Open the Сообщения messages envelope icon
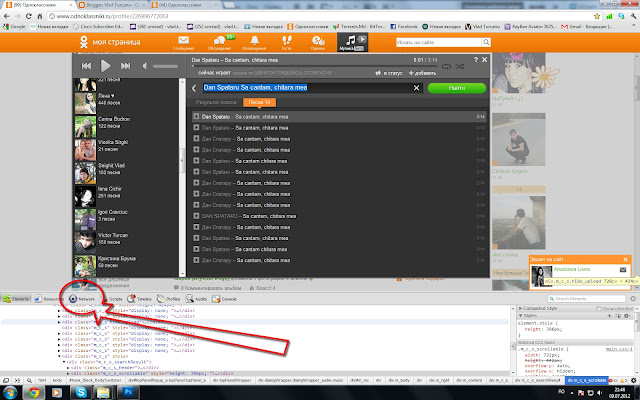Viewport: 640px width, 400px height. point(183,42)
